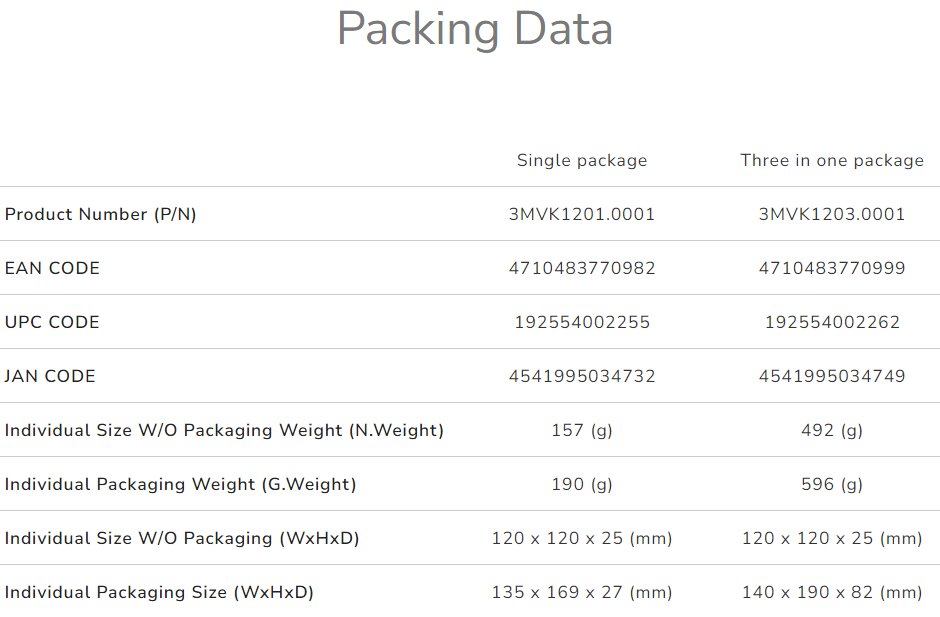Select EAN value 4710483770982
This screenshot has height=617, width=940.
pos(582,268)
